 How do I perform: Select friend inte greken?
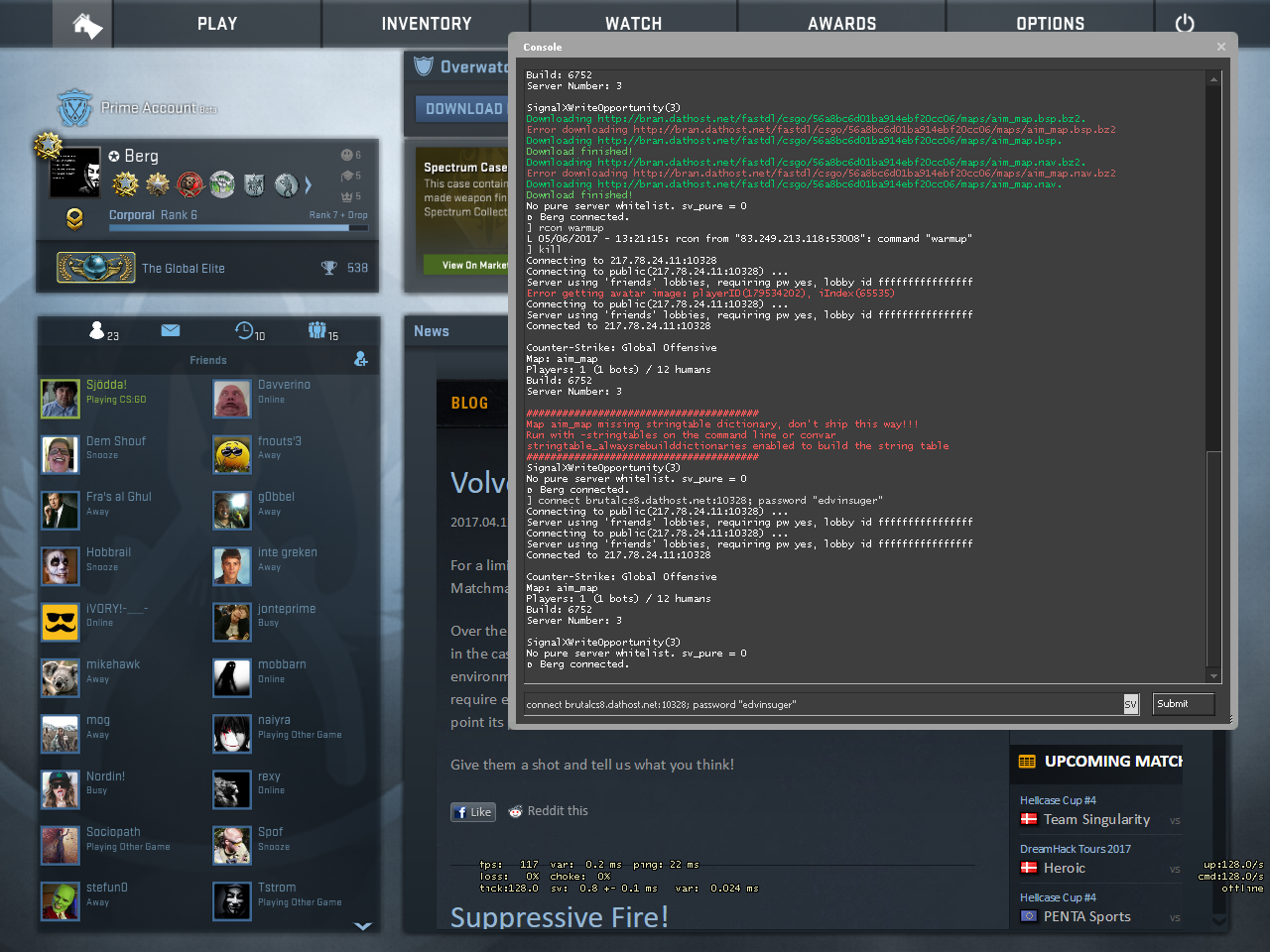tap(294, 566)
